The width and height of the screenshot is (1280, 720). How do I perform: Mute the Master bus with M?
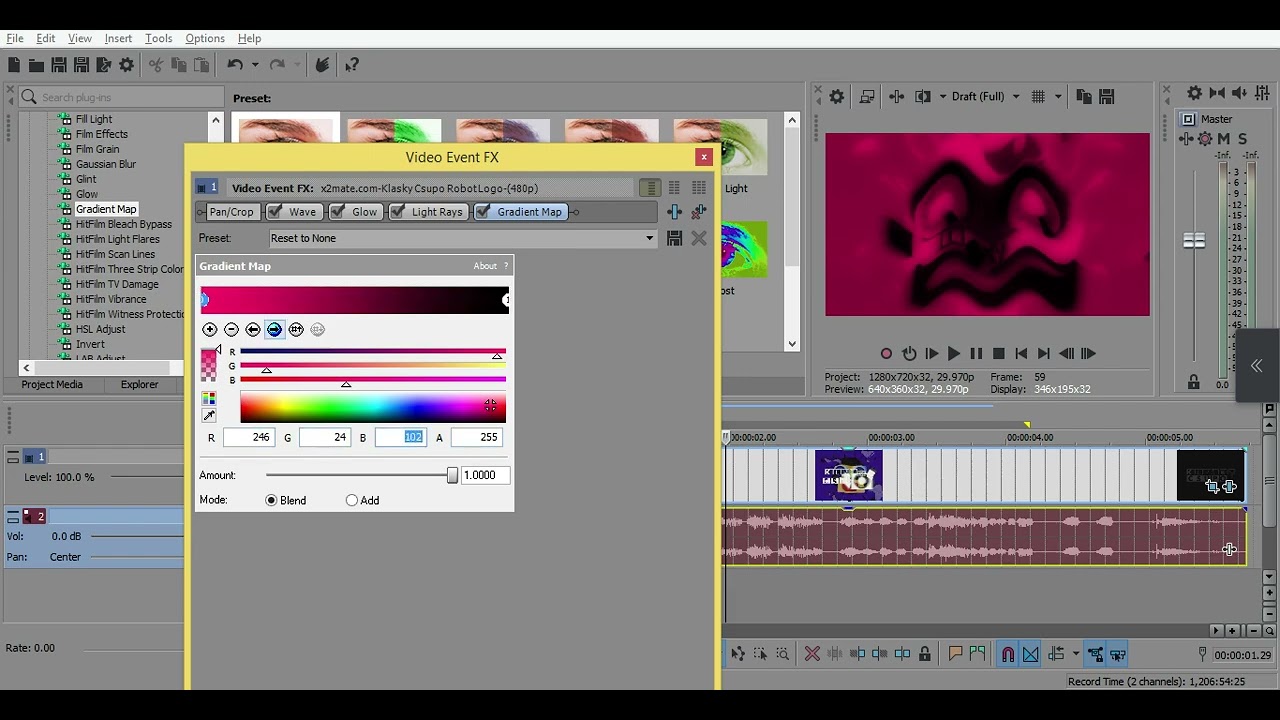point(1223,139)
